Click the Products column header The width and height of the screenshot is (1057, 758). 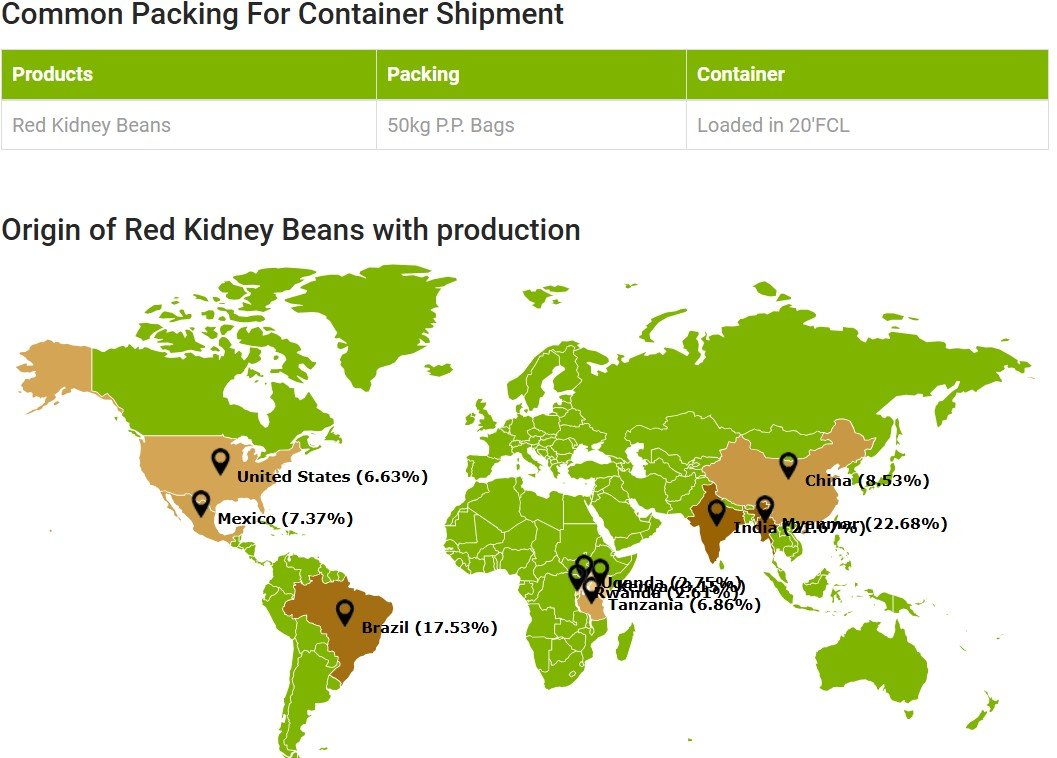[x=189, y=74]
